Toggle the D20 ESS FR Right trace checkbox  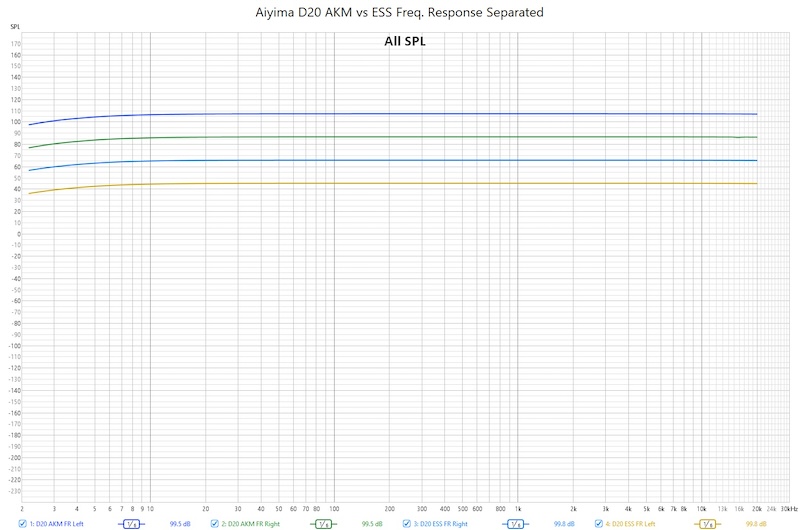pyautogui.click(x=407, y=523)
